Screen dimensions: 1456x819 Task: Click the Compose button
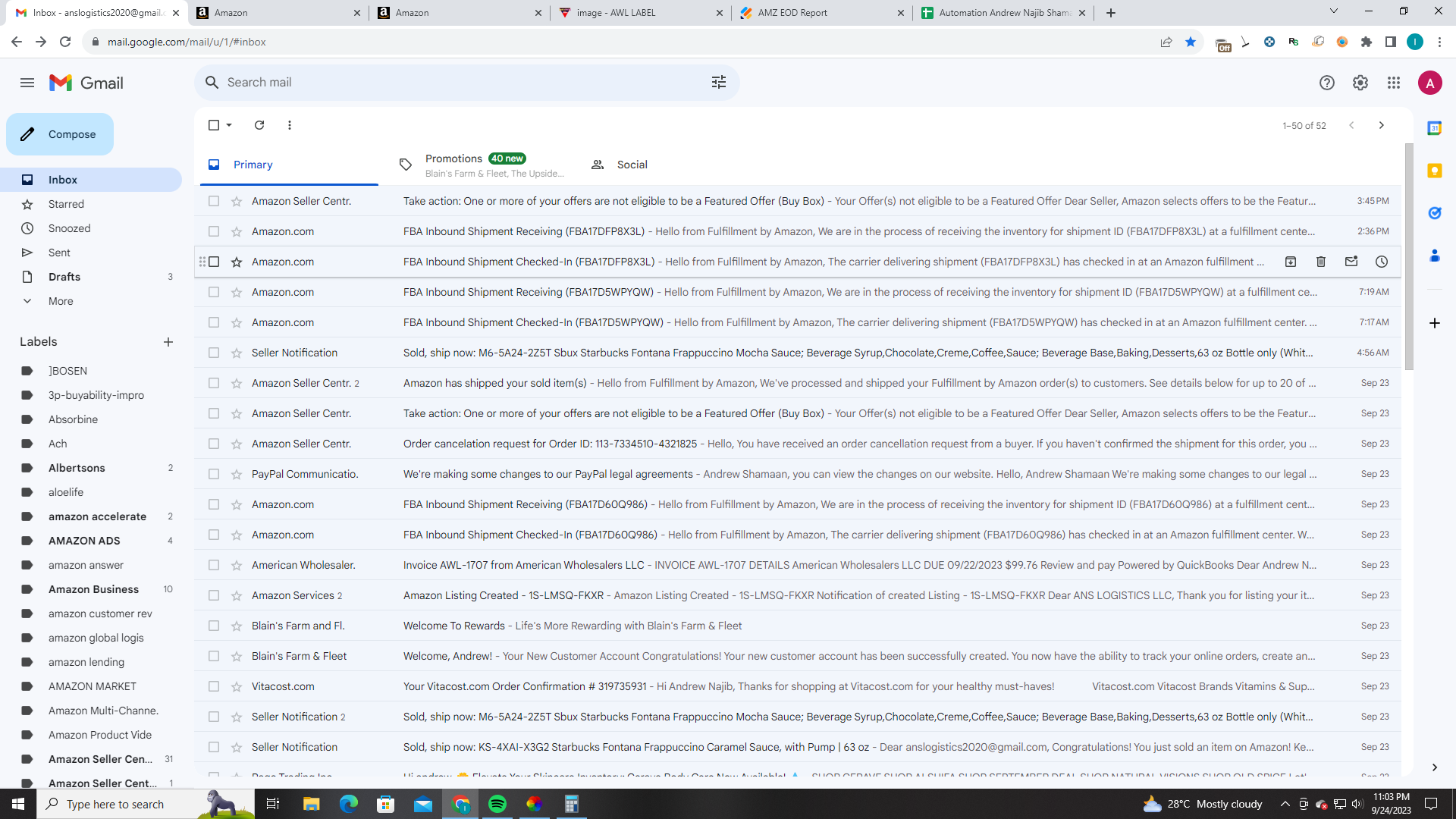coord(60,134)
